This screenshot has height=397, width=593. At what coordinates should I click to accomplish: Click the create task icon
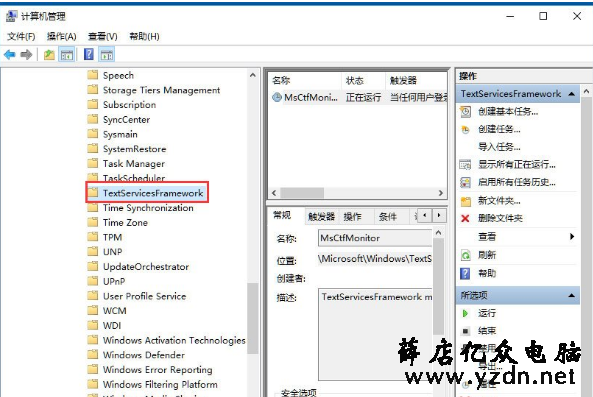[x=465, y=130]
